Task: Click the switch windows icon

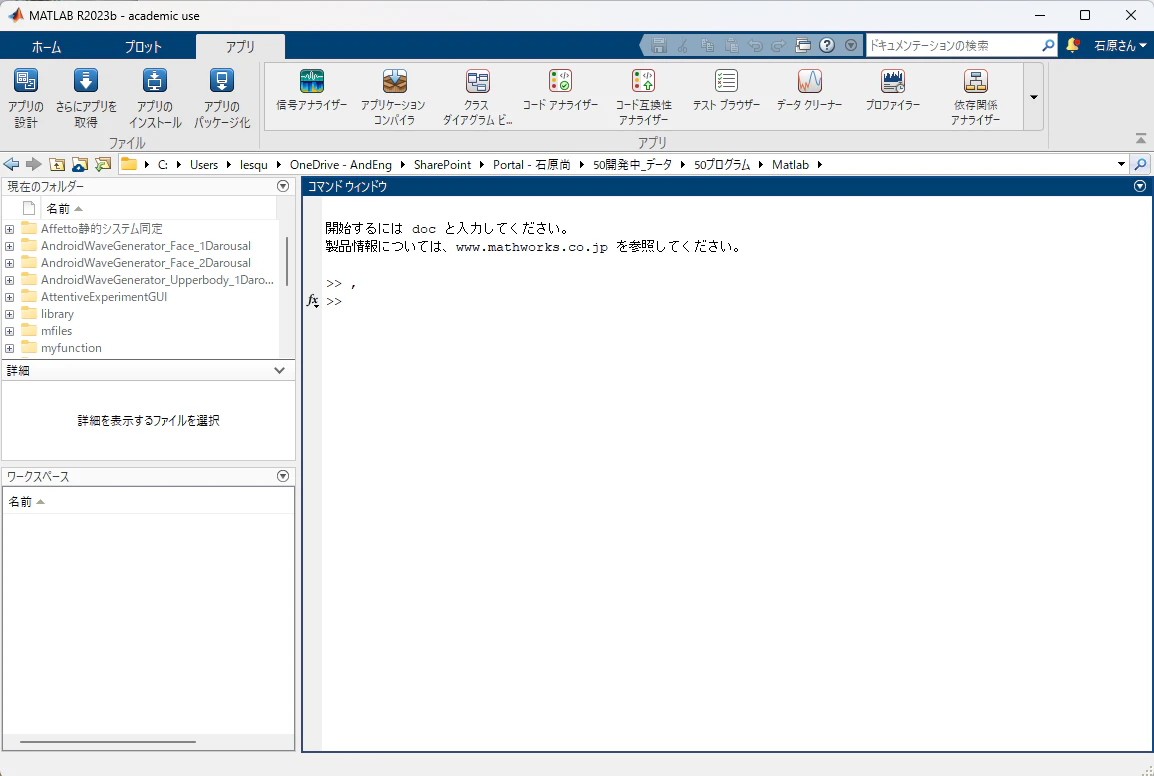Action: point(803,46)
